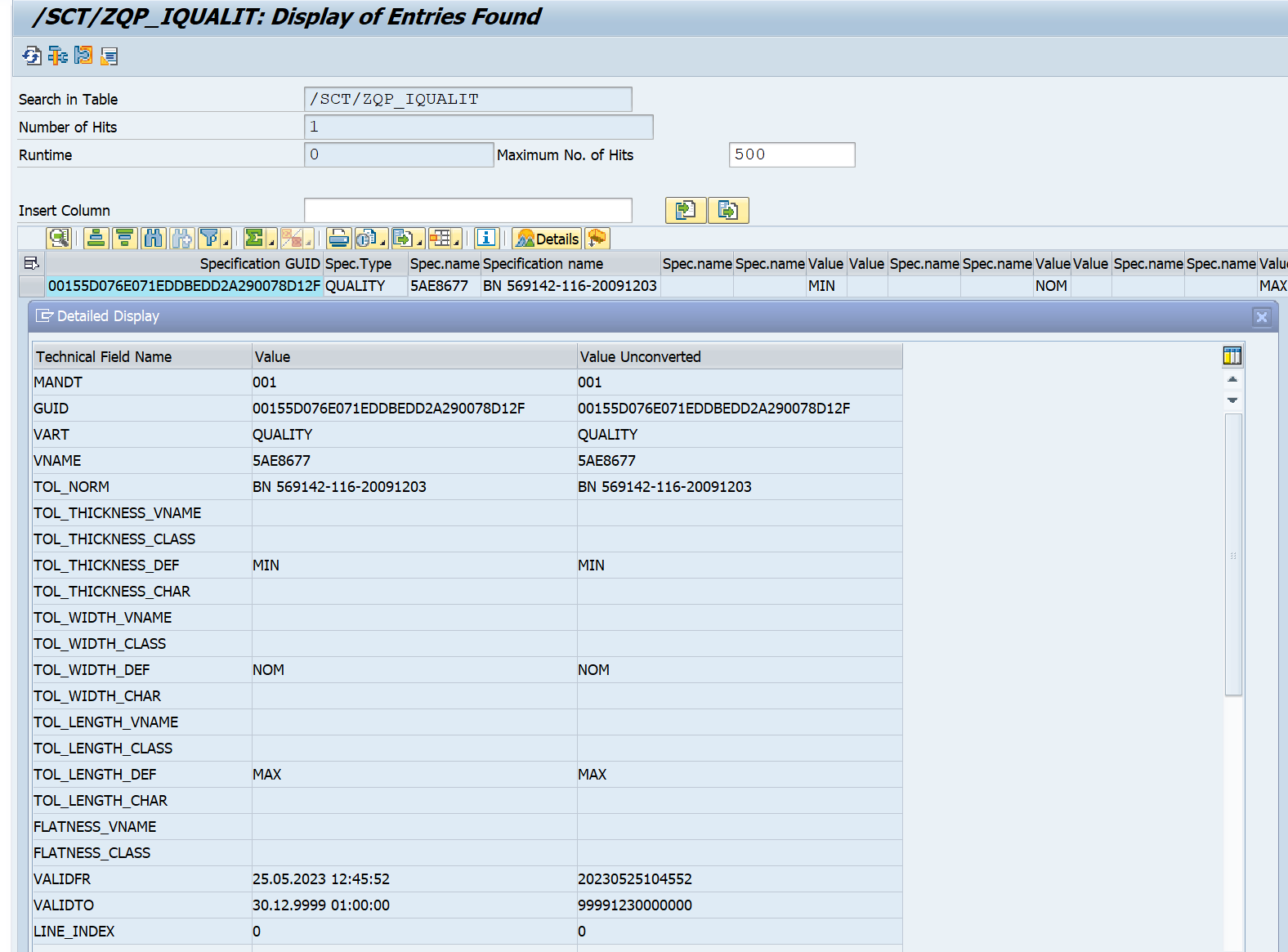Image resolution: width=1288 pixels, height=952 pixels.
Task: Open the layout grid dropdown arrow
Action: coord(456,243)
